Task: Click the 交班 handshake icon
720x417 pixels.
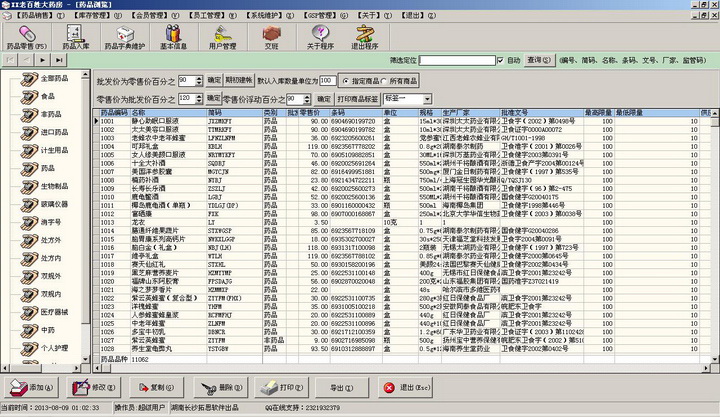Action: (271, 37)
